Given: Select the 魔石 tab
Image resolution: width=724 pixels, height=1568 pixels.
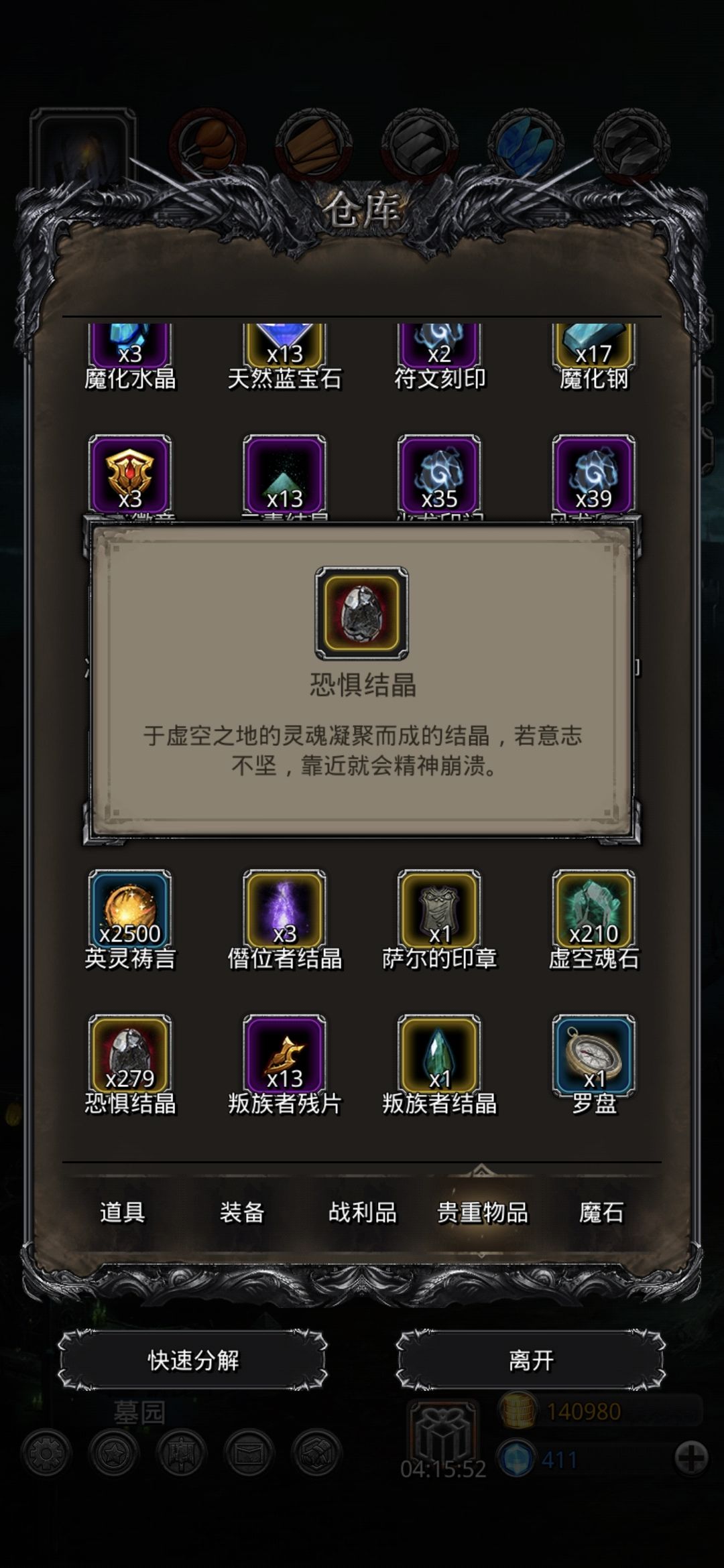Looking at the screenshot, I should 601,1212.
